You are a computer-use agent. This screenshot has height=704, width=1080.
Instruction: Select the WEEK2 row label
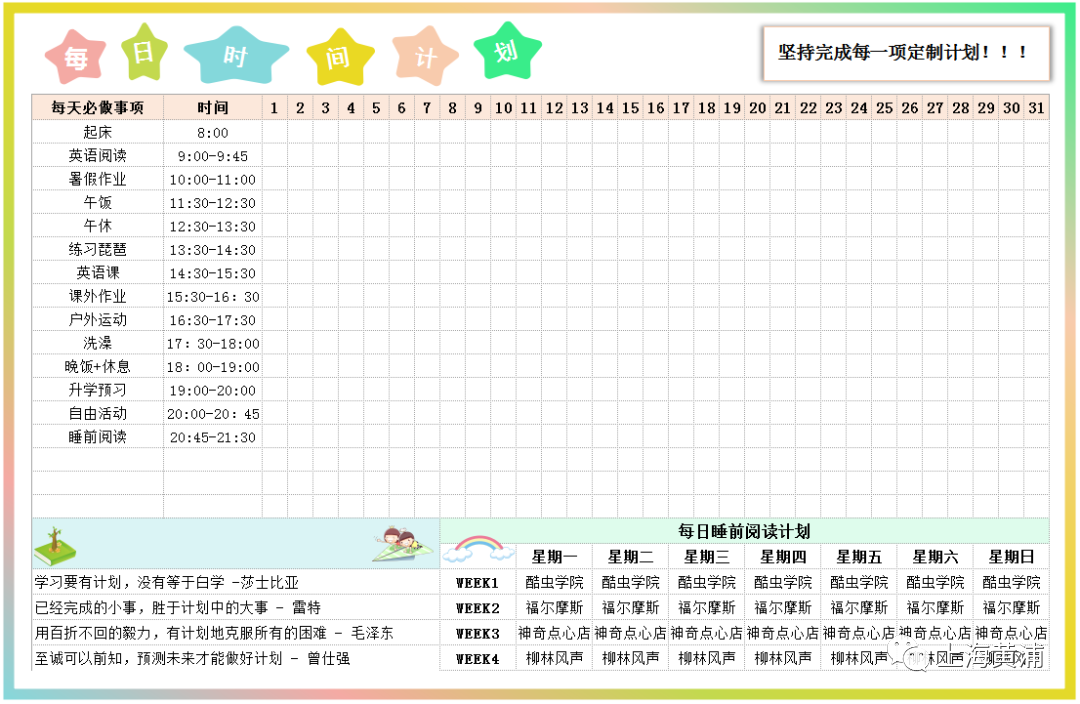point(477,608)
